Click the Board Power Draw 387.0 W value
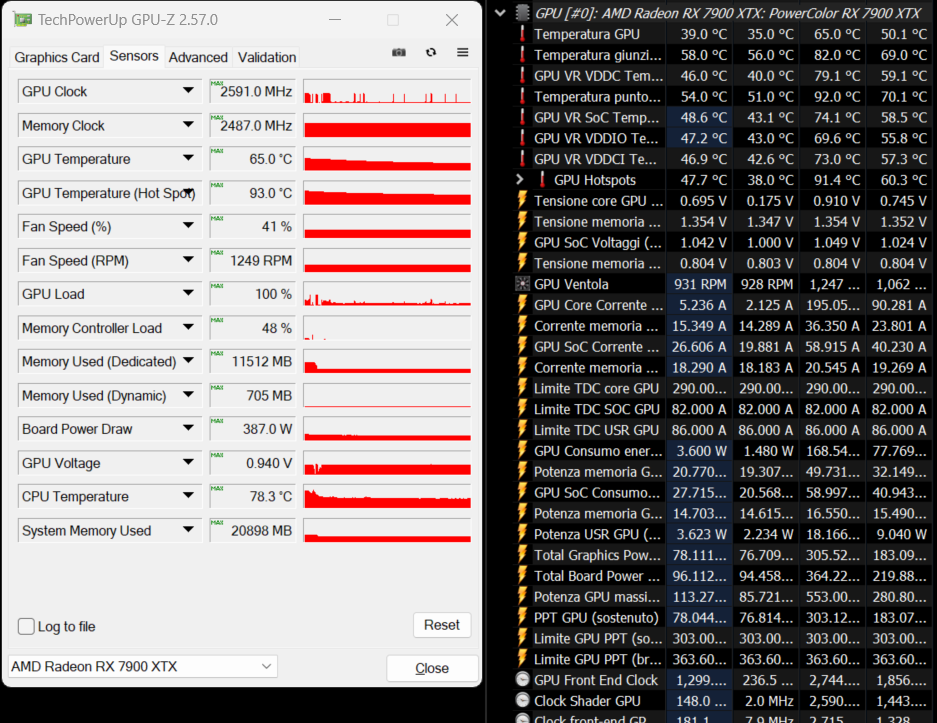937x723 pixels. point(253,429)
